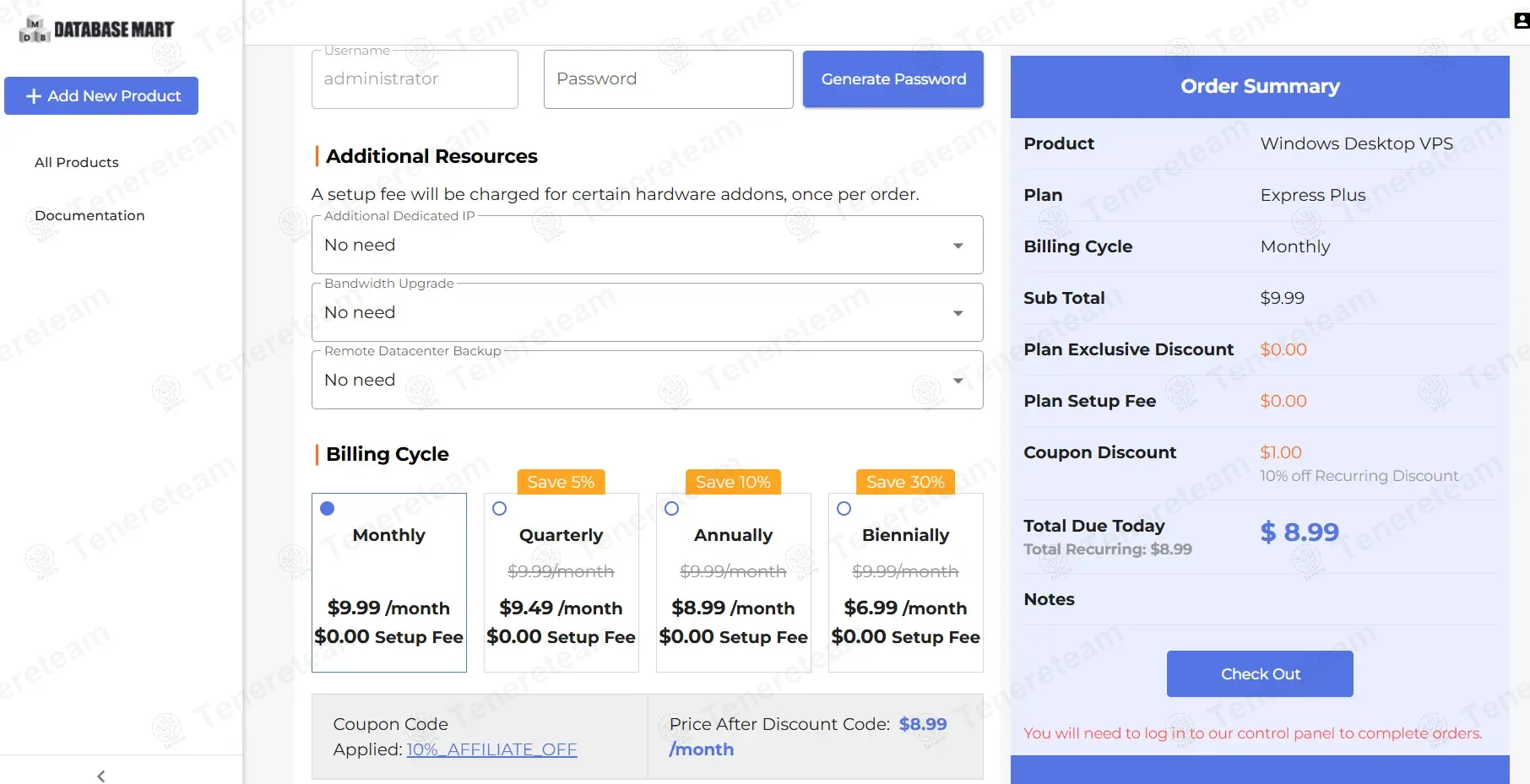The image size is (1530, 784).
Task: Click Generate Password button
Action: (893, 79)
